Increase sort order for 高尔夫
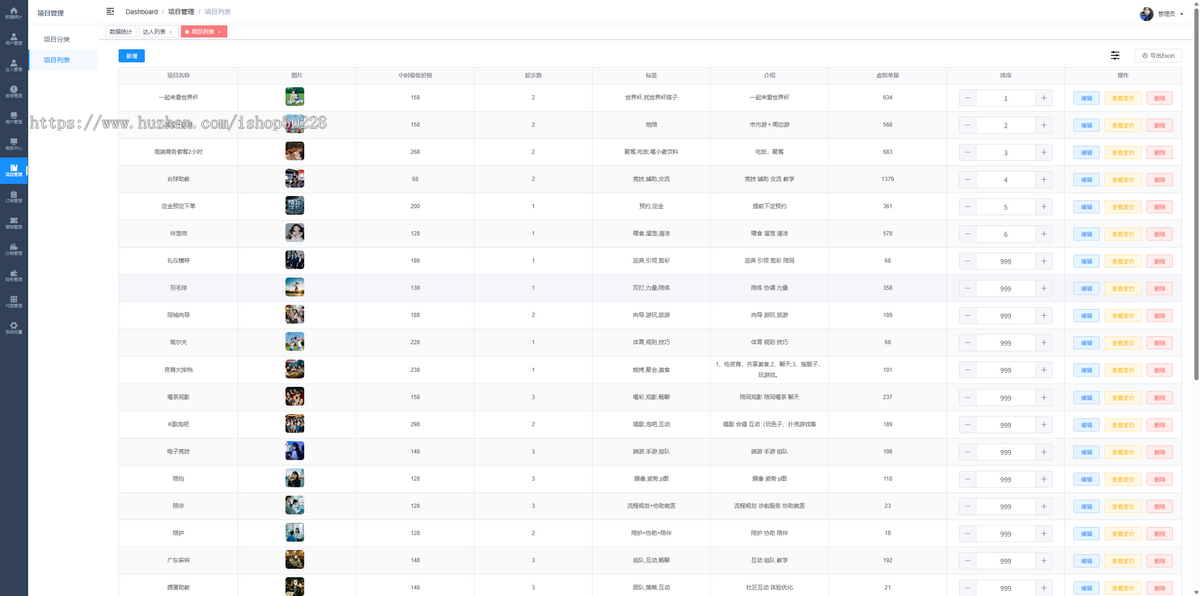Viewport: 1200px width, 596px height. point(1044,343)
